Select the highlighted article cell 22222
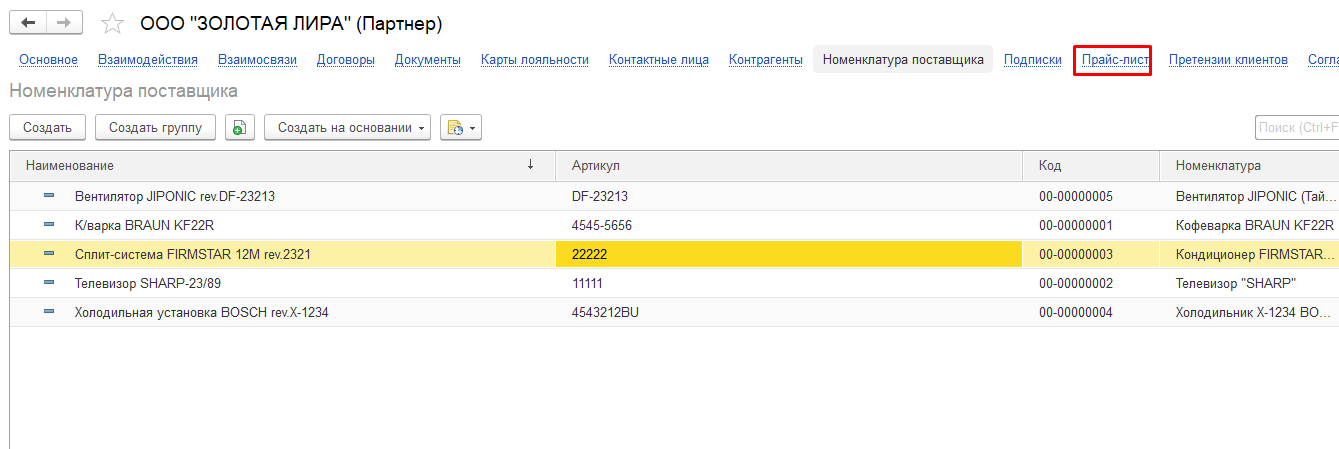 tap(788, 254)
